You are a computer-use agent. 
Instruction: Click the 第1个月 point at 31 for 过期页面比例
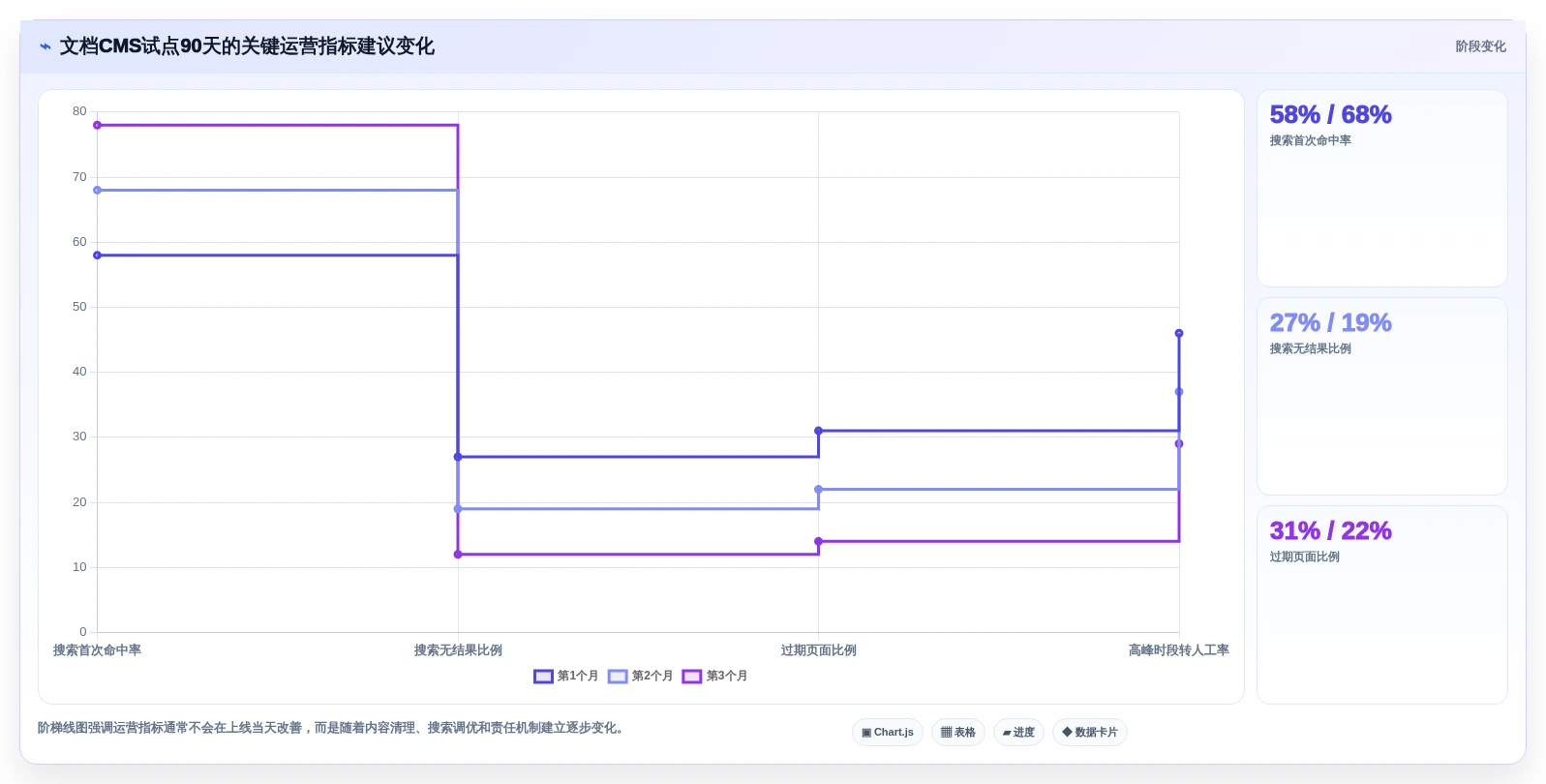click(818, 431)
